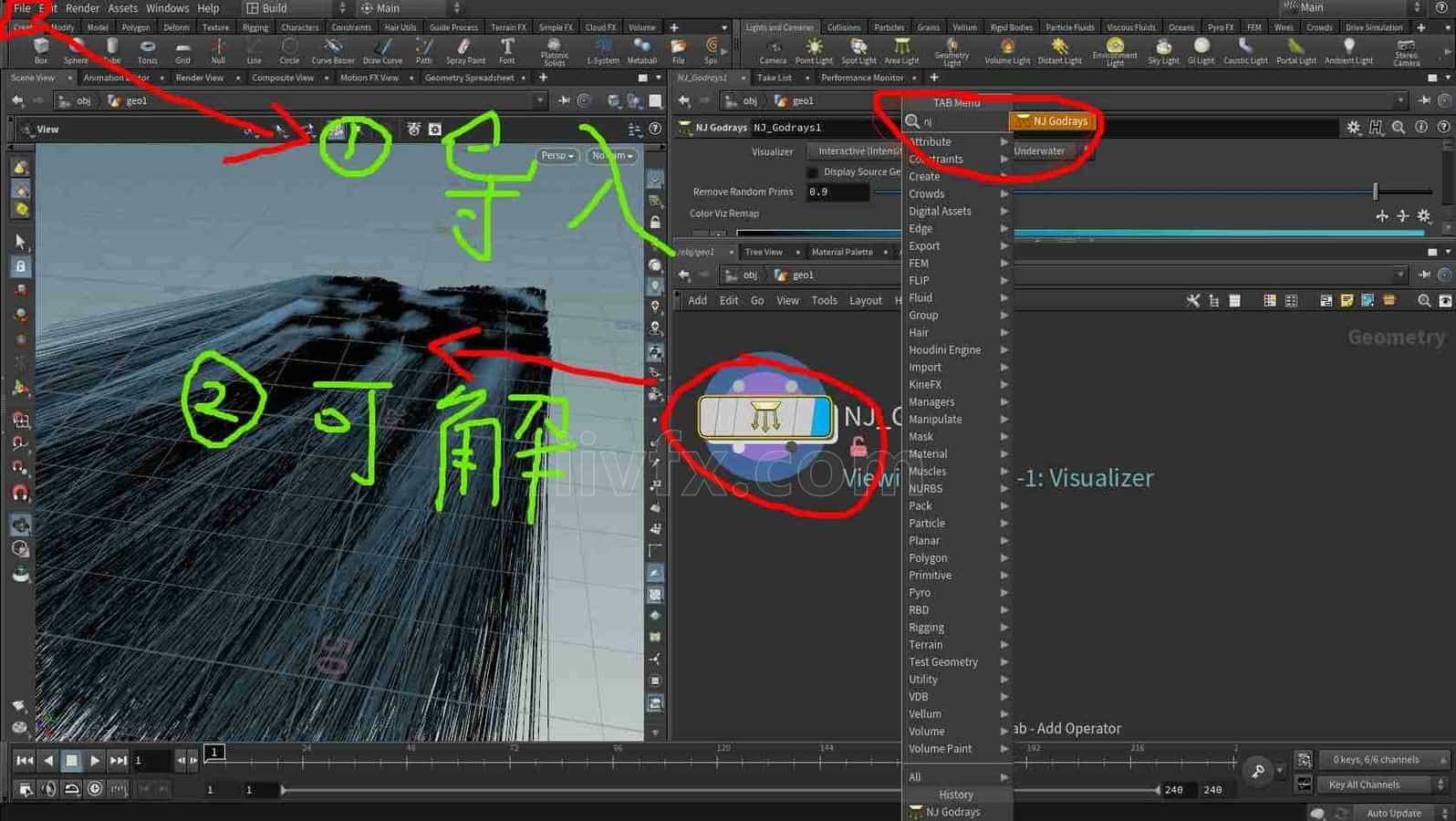Click the NJ_Godrays node in network
This screenshot has height=821, width=1456.
(764, 418)
